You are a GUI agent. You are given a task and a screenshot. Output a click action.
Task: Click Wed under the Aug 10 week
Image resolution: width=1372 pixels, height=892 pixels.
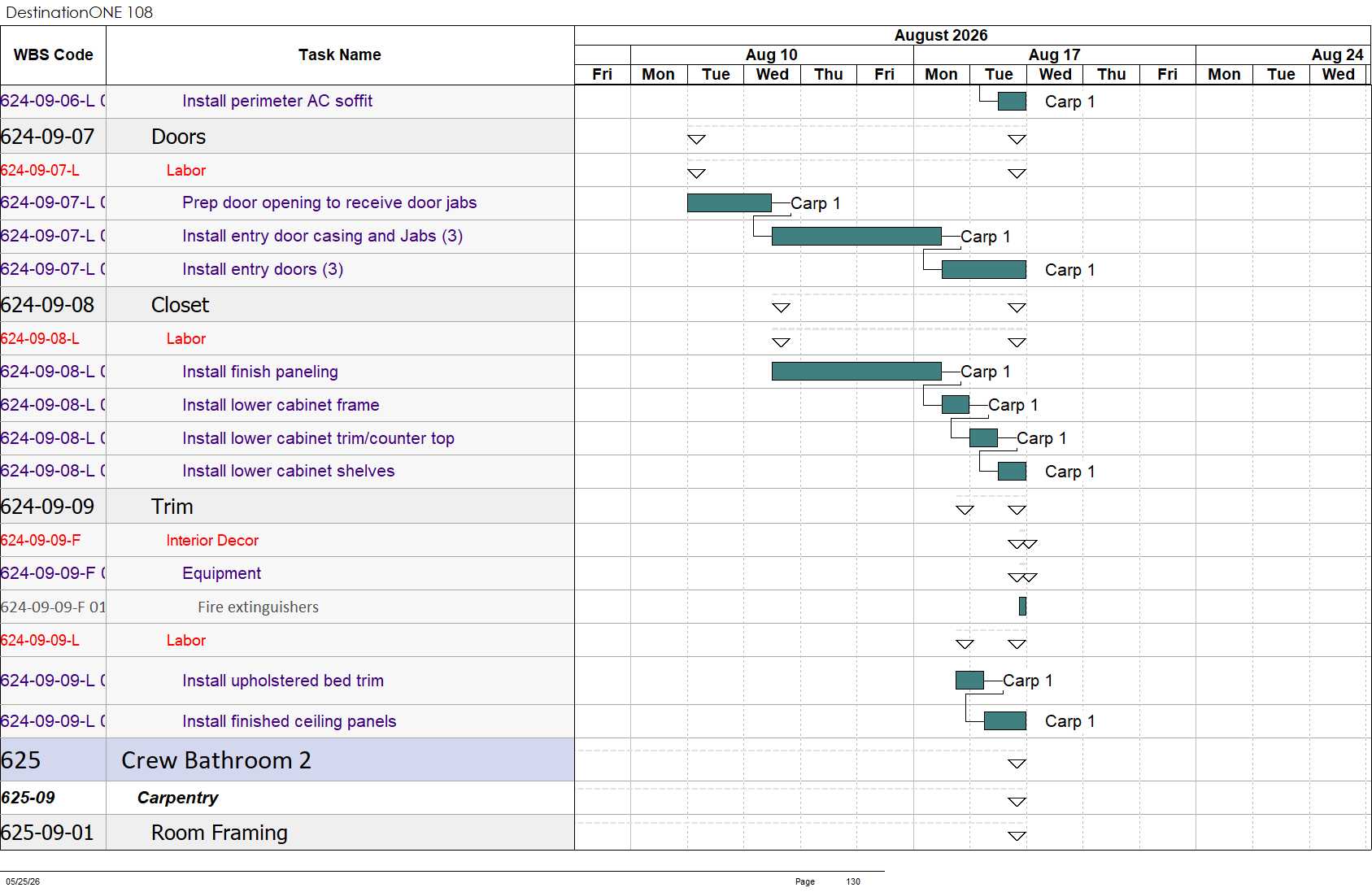(x=773, y=74)
